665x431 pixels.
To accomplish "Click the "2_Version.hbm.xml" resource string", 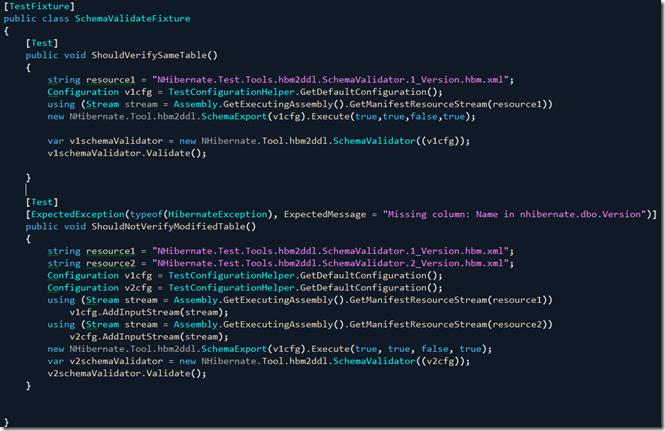I will coord(333,263).
